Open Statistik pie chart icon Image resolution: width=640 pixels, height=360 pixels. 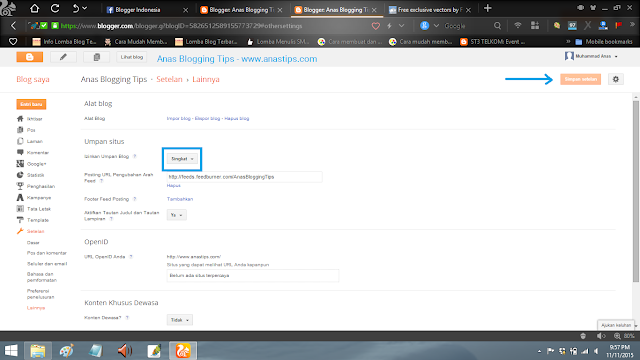20,175
